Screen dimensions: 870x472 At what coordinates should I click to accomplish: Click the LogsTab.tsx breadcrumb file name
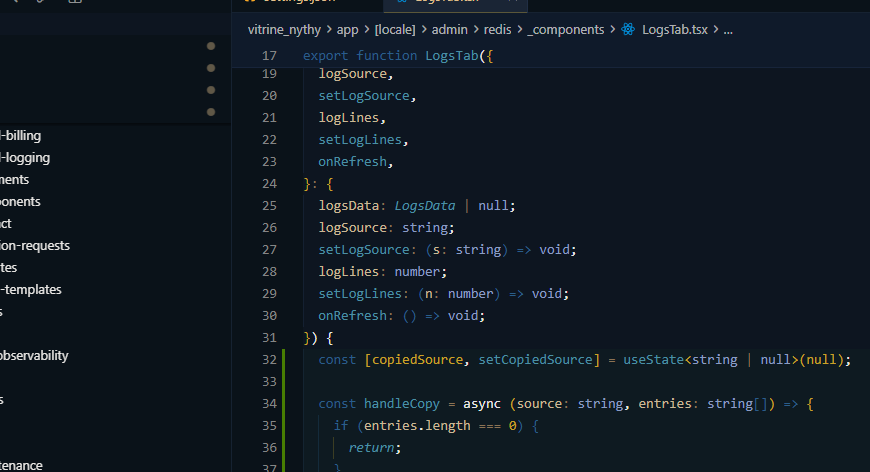(x=675, y=29)
